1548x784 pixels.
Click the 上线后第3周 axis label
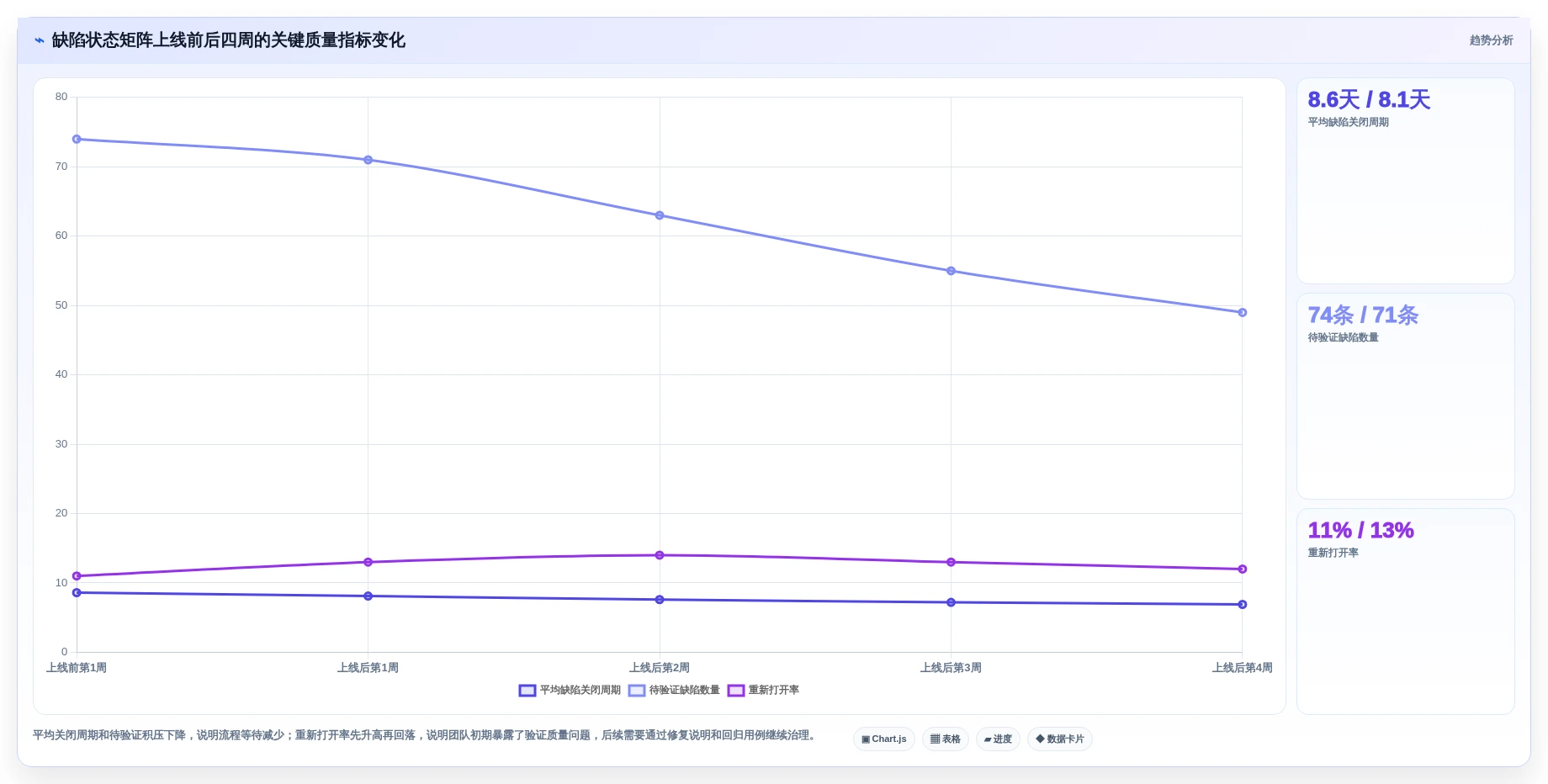(951, 668)
